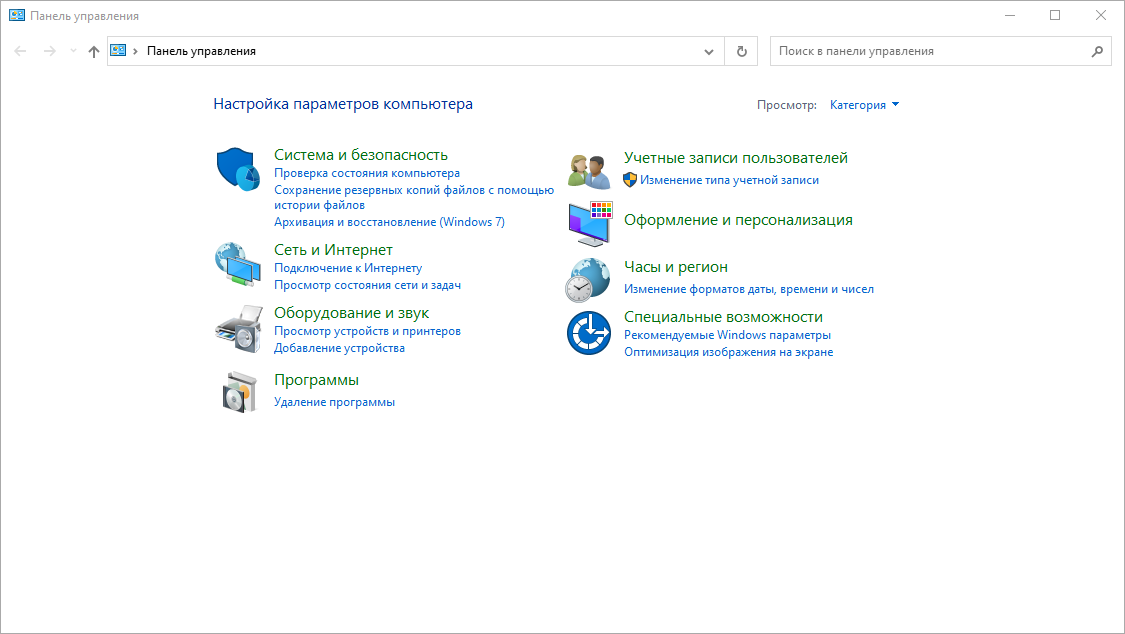Open the Appearance and Personalization monitor icon
This screenshot has height=634, width=1125.
pyautogui.click(x=590, y=224)
